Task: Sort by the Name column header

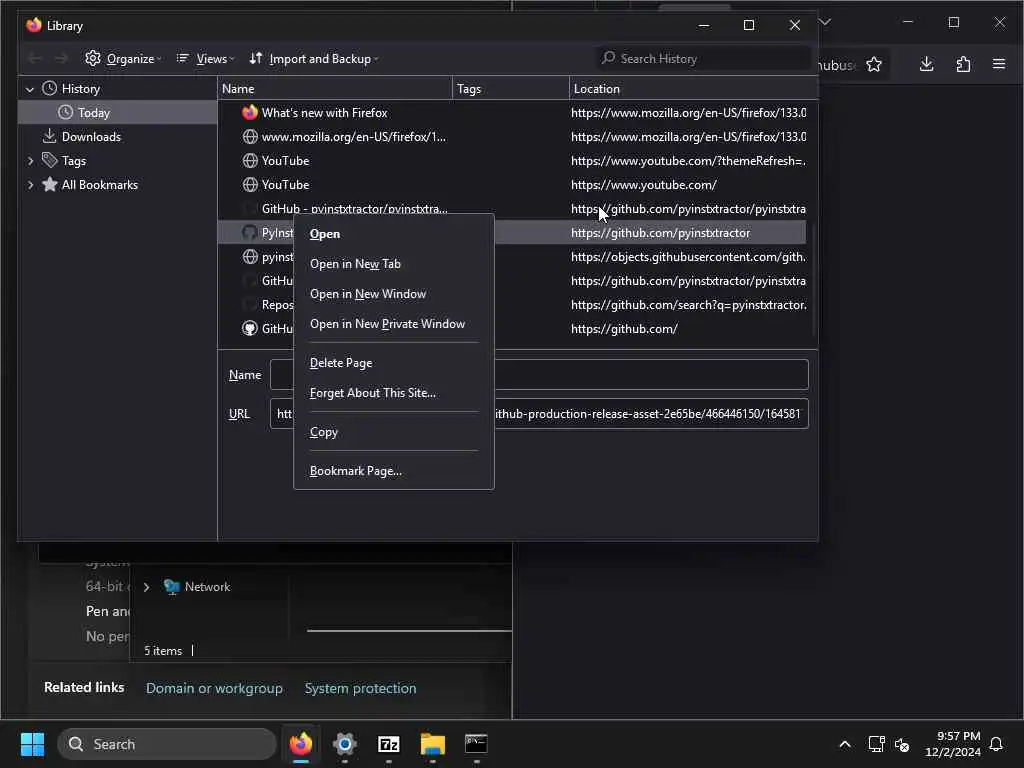Action: (334, 89)
